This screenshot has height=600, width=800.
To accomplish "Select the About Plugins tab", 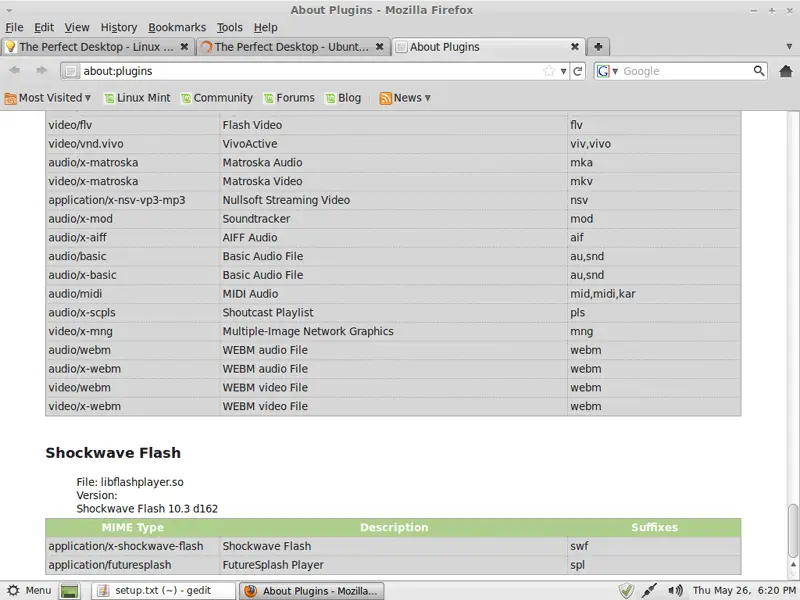I will coord(488,47).
